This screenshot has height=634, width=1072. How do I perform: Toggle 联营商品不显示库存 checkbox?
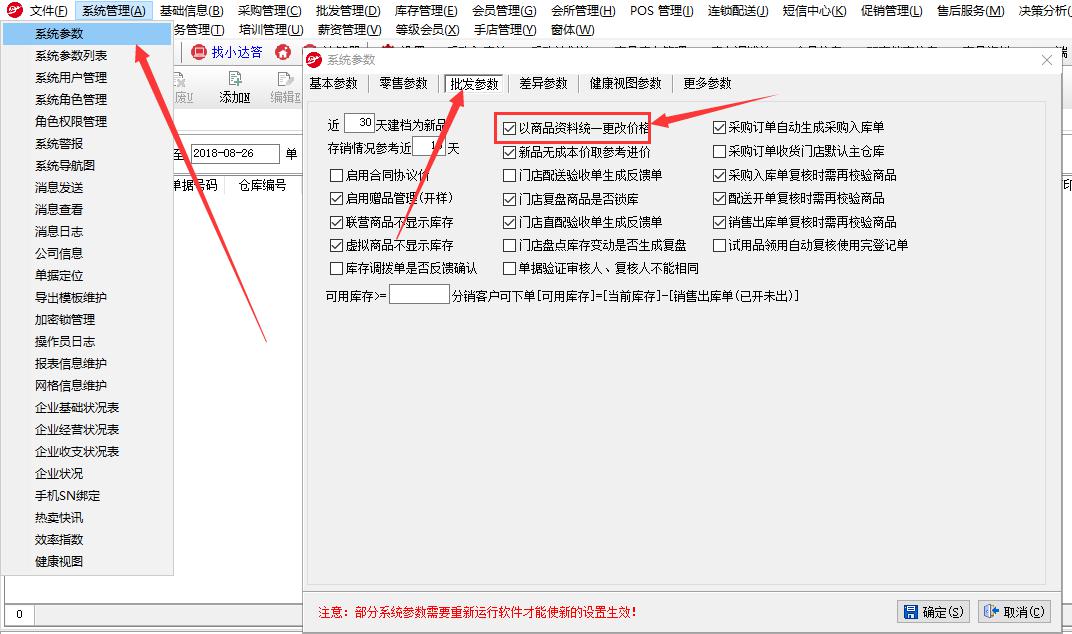(336, 222)
